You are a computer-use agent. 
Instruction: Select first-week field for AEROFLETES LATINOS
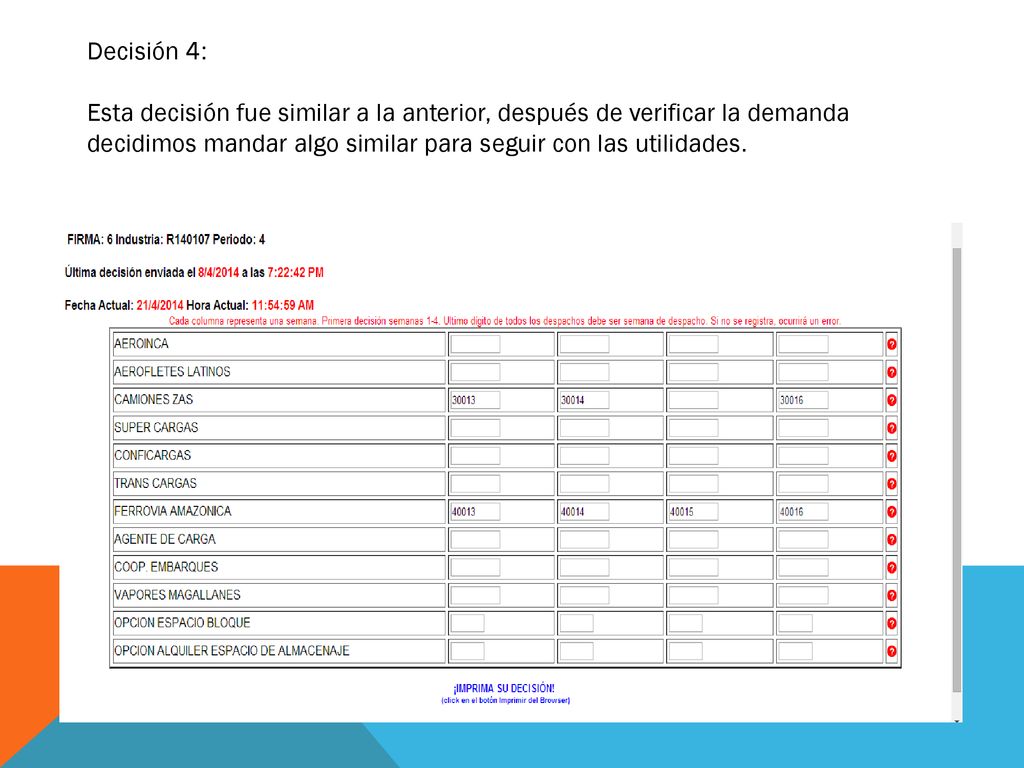click(475, 372)
